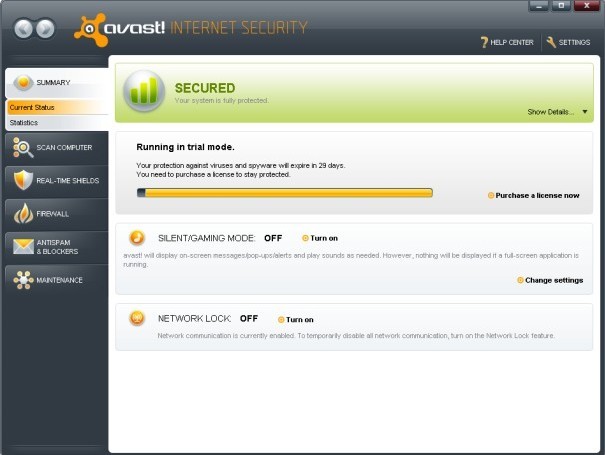Click the Real-Time Shields shield icon
This screenshot has height=455, width=605.
click(x=23, y=180)
